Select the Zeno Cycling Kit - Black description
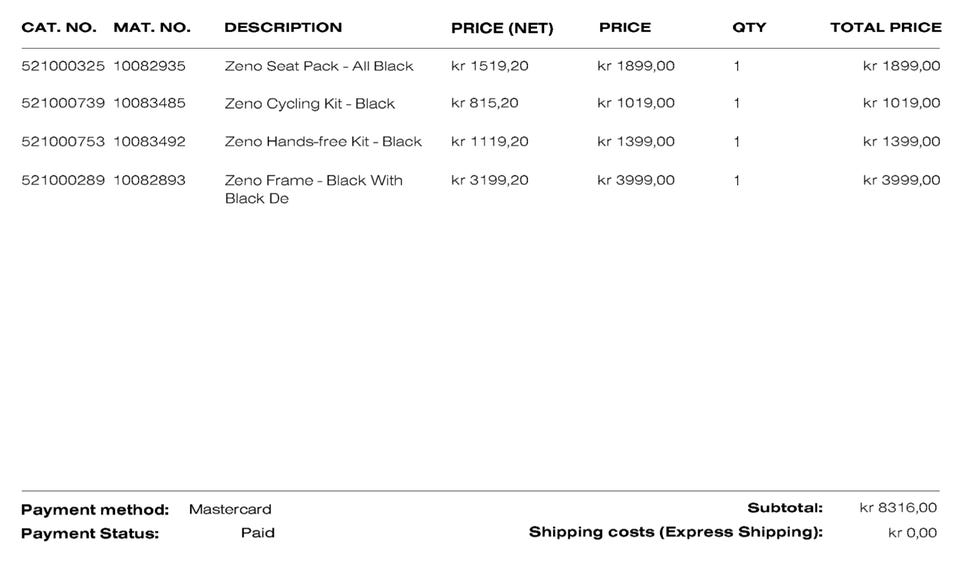 (x=310, y=103)
